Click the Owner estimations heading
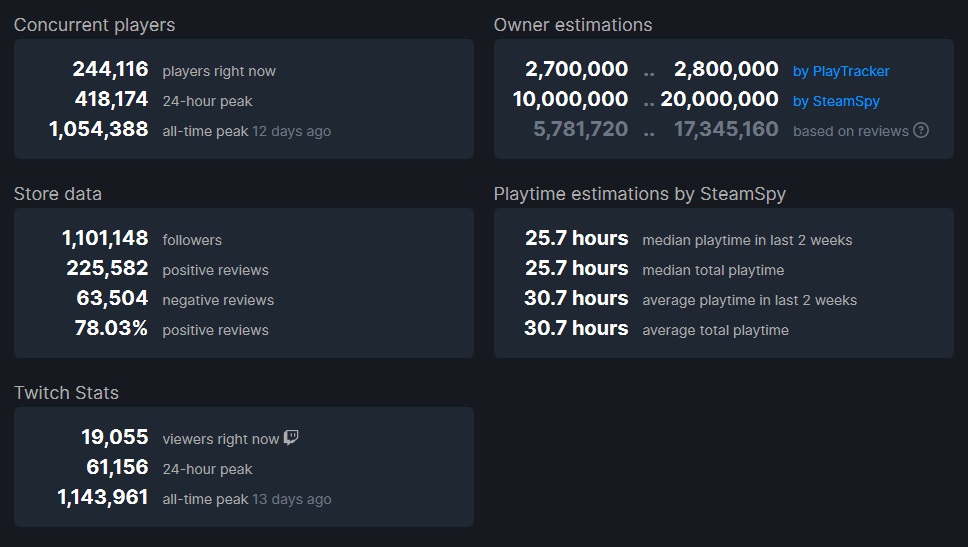The height and width of the screenshot is (547, 968). [573, 25]
